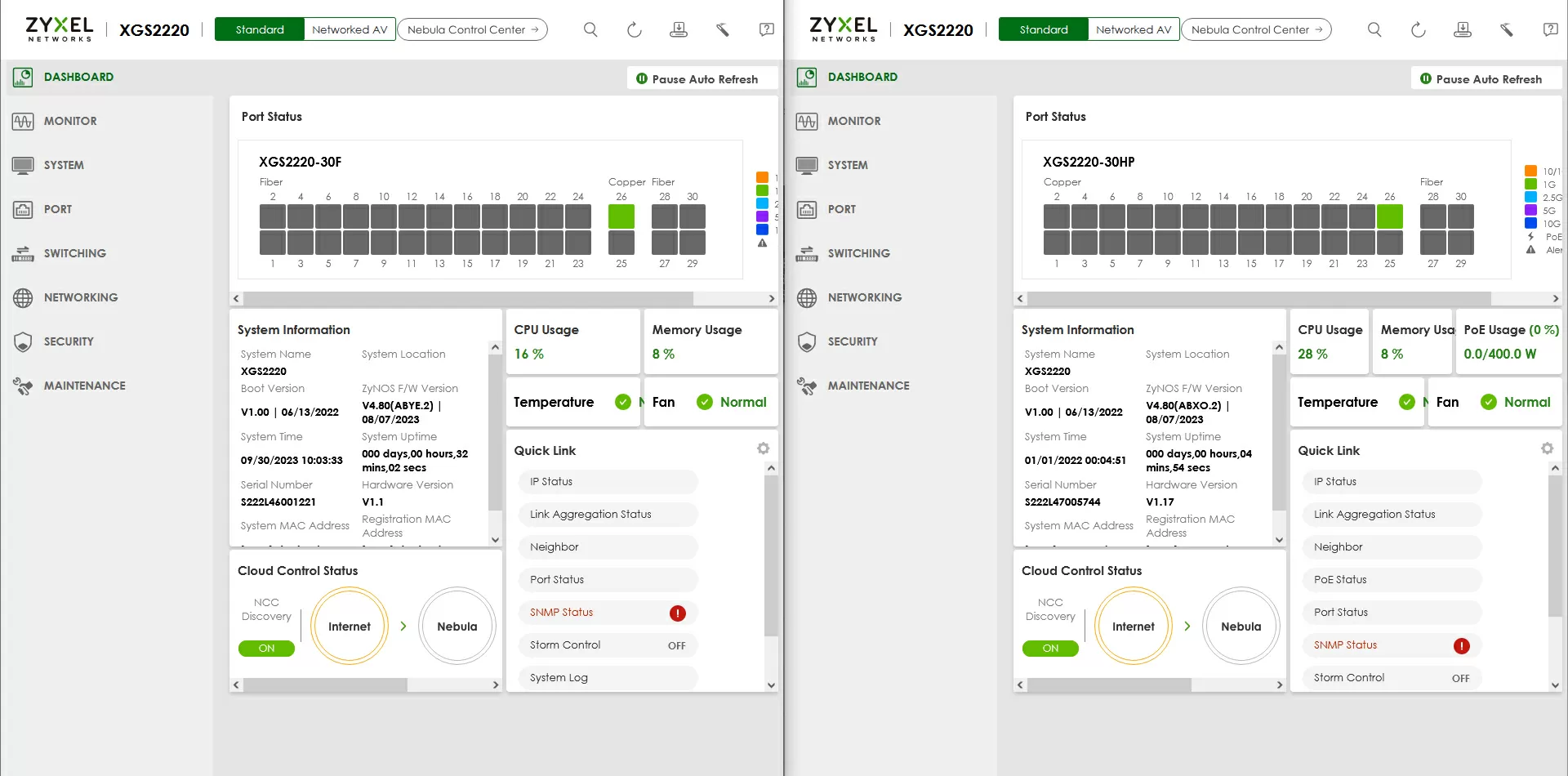
Task: Select Networked AV mode in left window
Action: pos(350,29)
